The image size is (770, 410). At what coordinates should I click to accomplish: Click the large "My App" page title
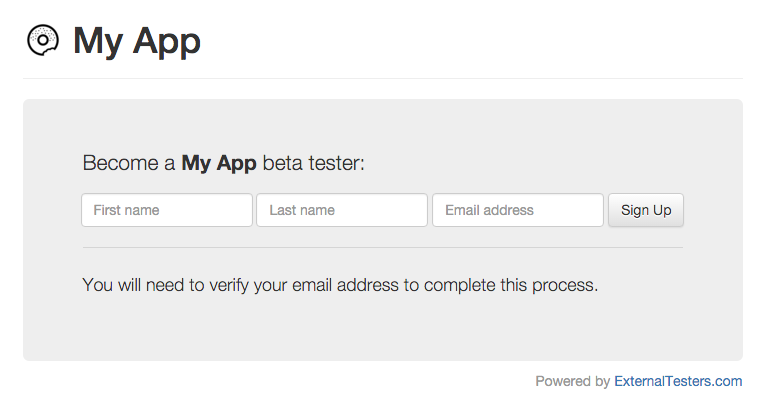(137, 41)
